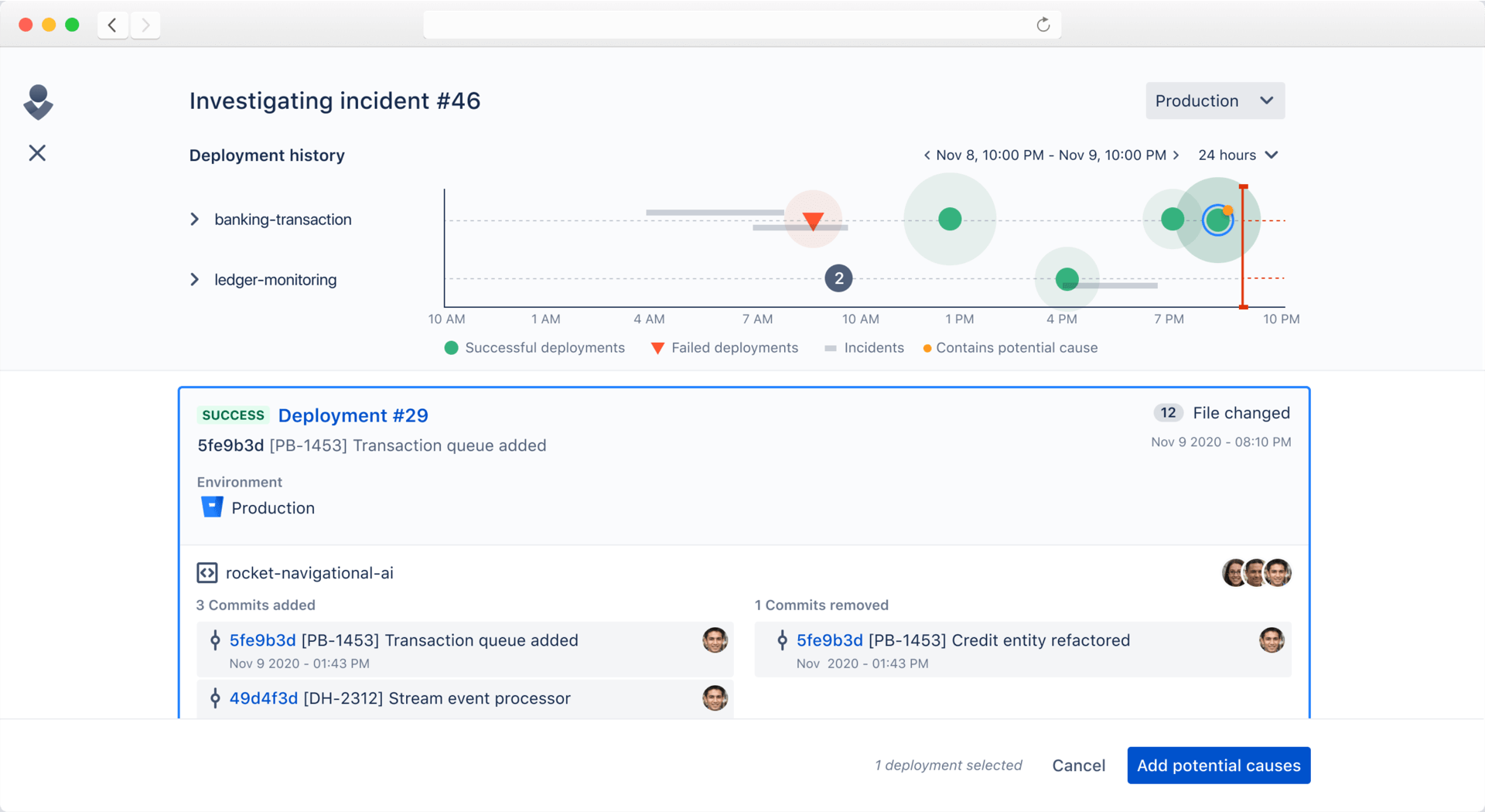
Task: Select the 1 PM banking-transaction successful deployment dot
Action: [x=950, y=220]
